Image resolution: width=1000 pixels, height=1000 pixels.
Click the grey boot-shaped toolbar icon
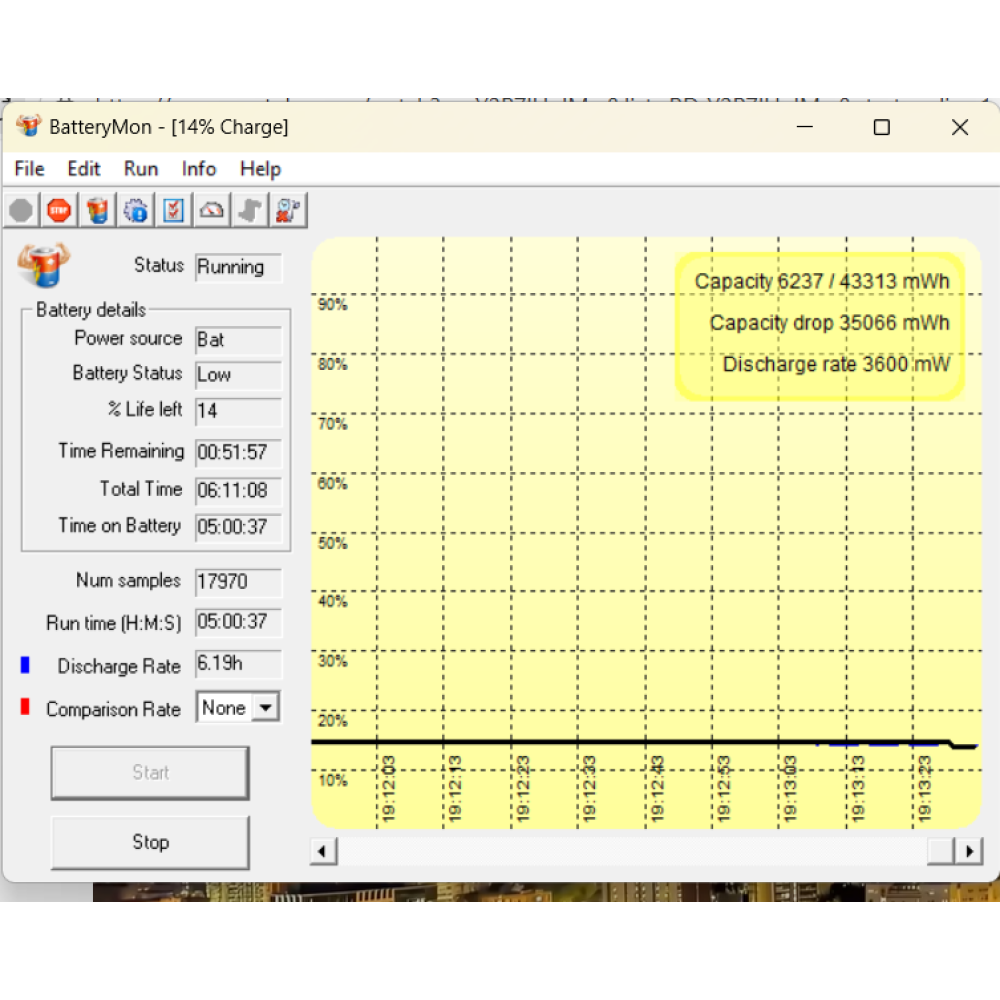click(250, 210)
